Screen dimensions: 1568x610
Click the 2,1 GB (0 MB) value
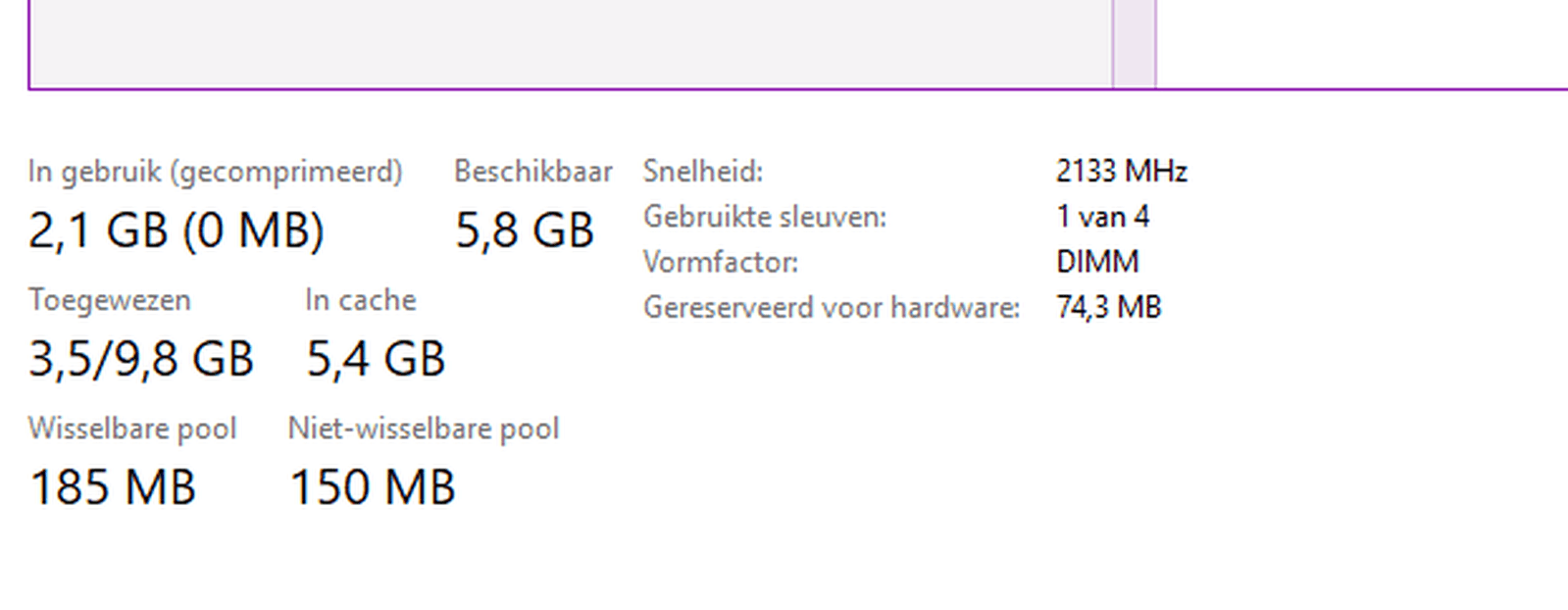point(177,230)
